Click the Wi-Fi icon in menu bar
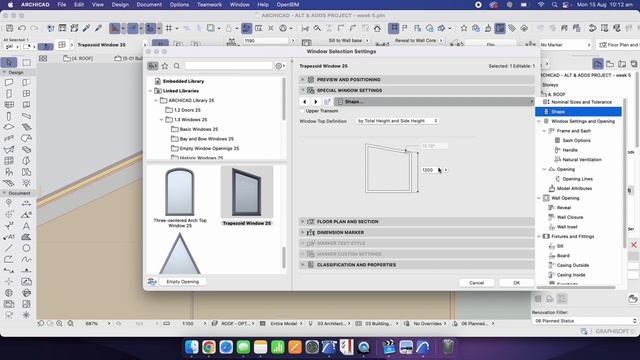Screen dimensions: 640x360 tap(541, 4)
